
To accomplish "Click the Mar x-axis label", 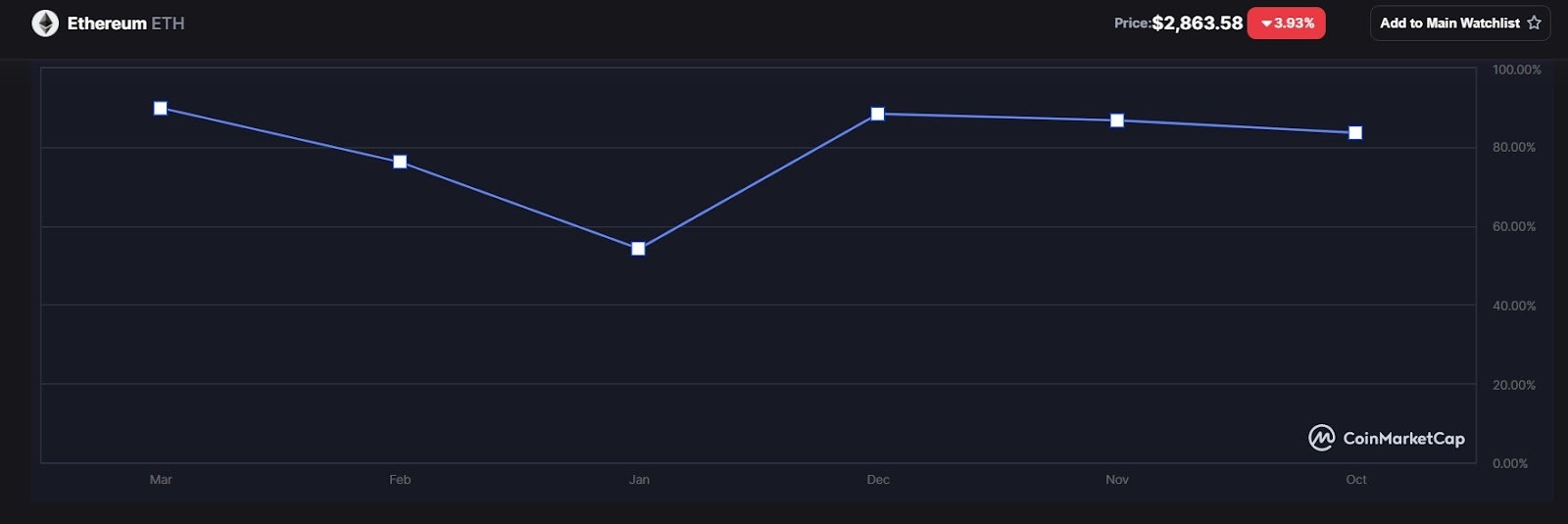I will [161, 480].
